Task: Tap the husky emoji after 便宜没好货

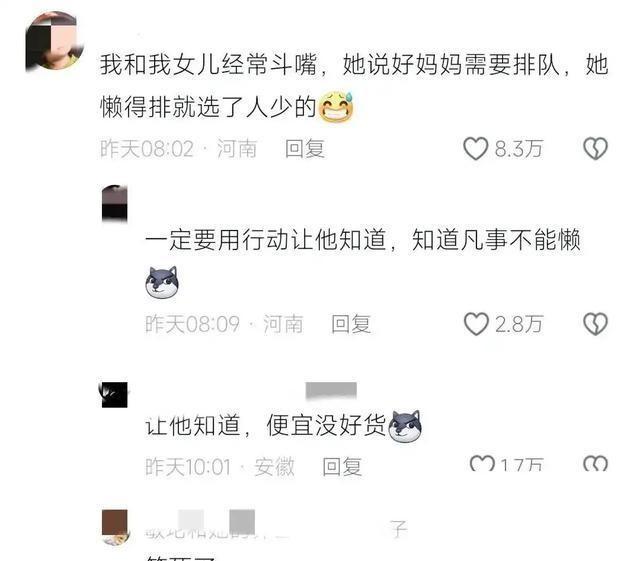Action: [x=405, y=426]
